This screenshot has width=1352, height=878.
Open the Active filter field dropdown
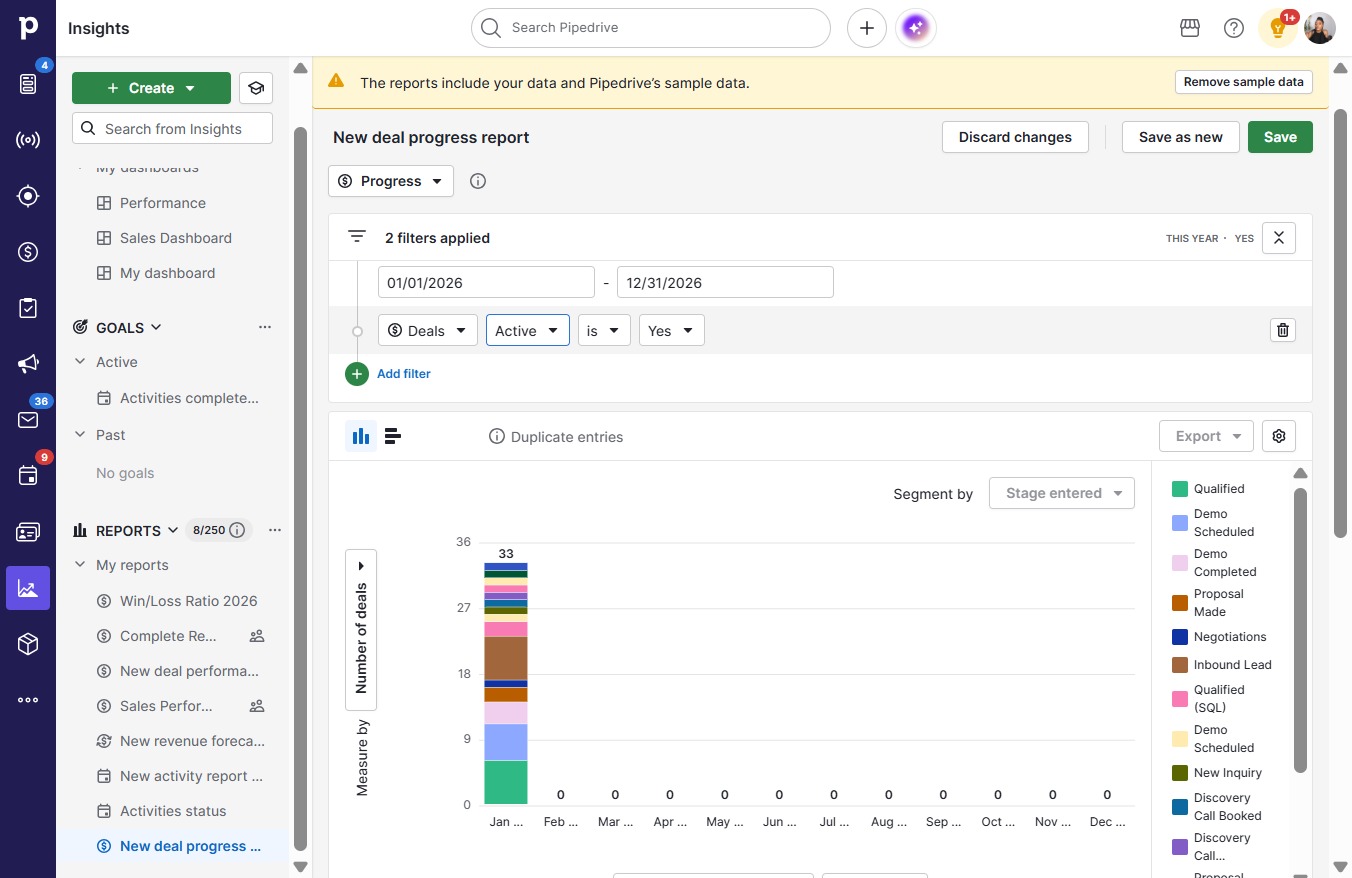click(x=528, y=330)
